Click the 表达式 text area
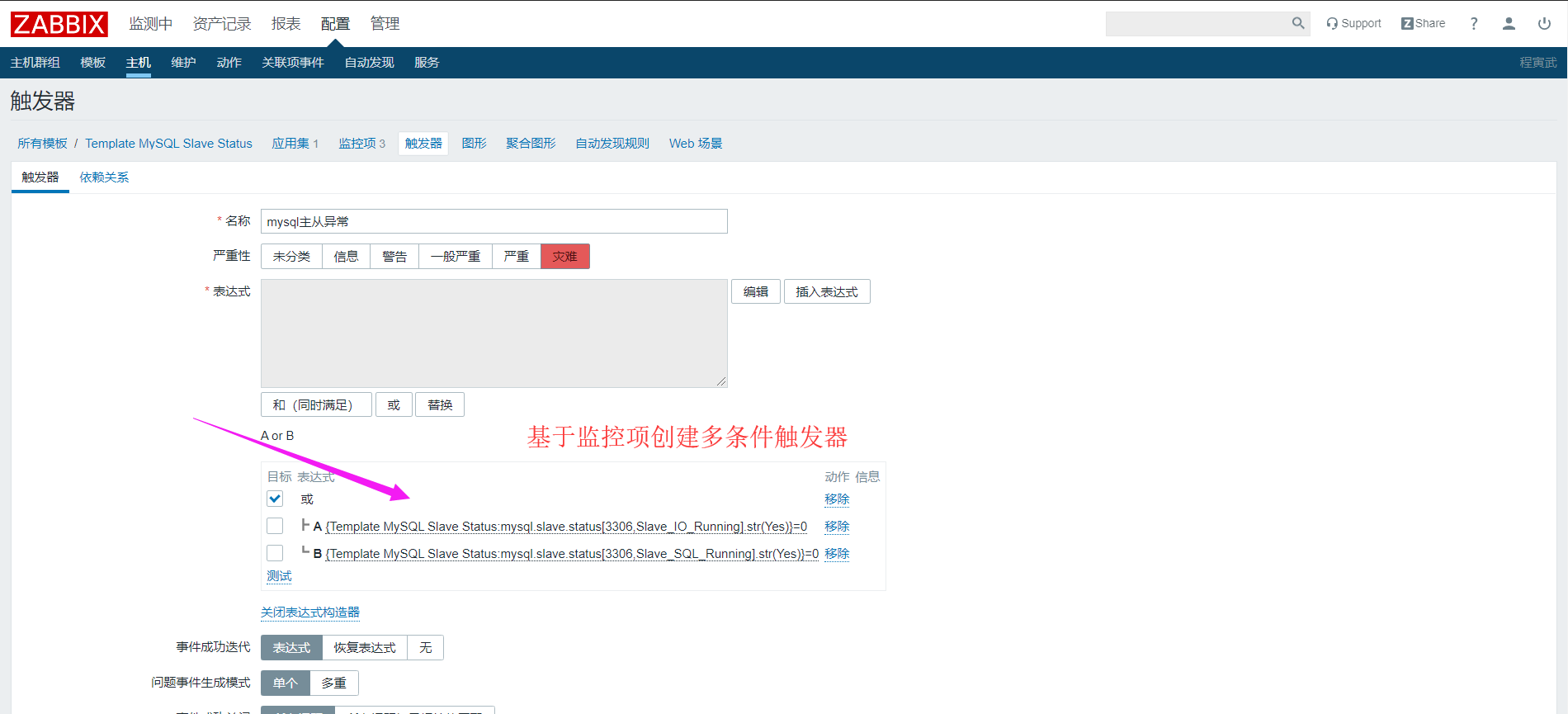 click(x=494, y=333)
